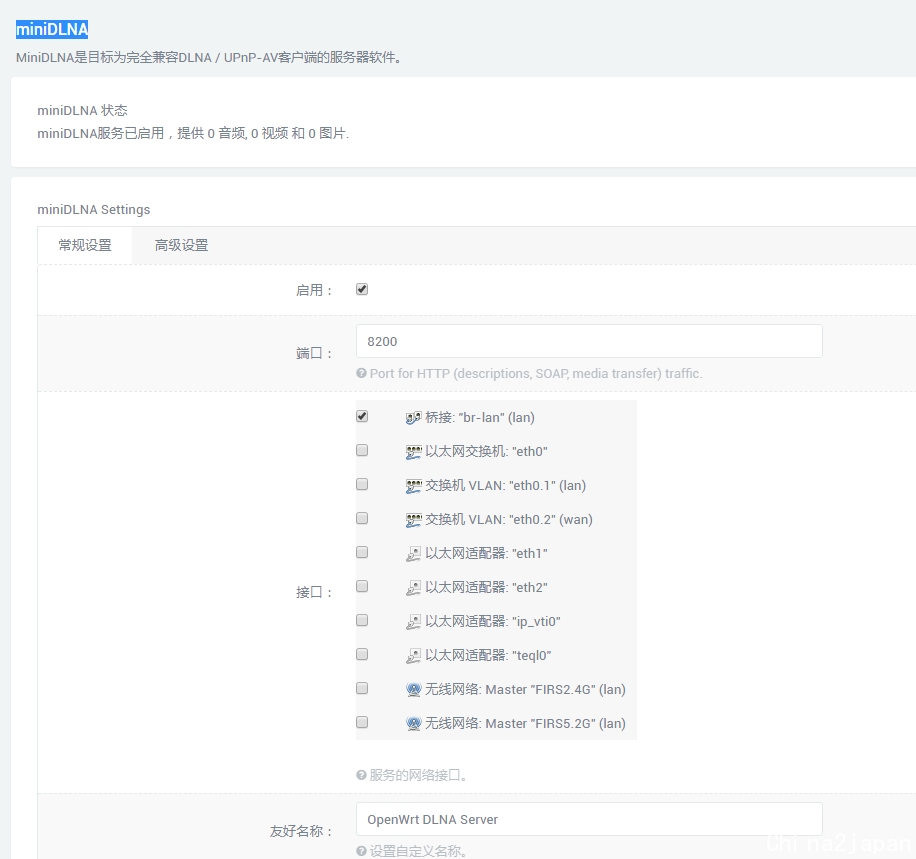Viewport: 916px width, 859px height.
Task: Click the Ethernet adapter icon beside eth1
Action: pos(413,553)
